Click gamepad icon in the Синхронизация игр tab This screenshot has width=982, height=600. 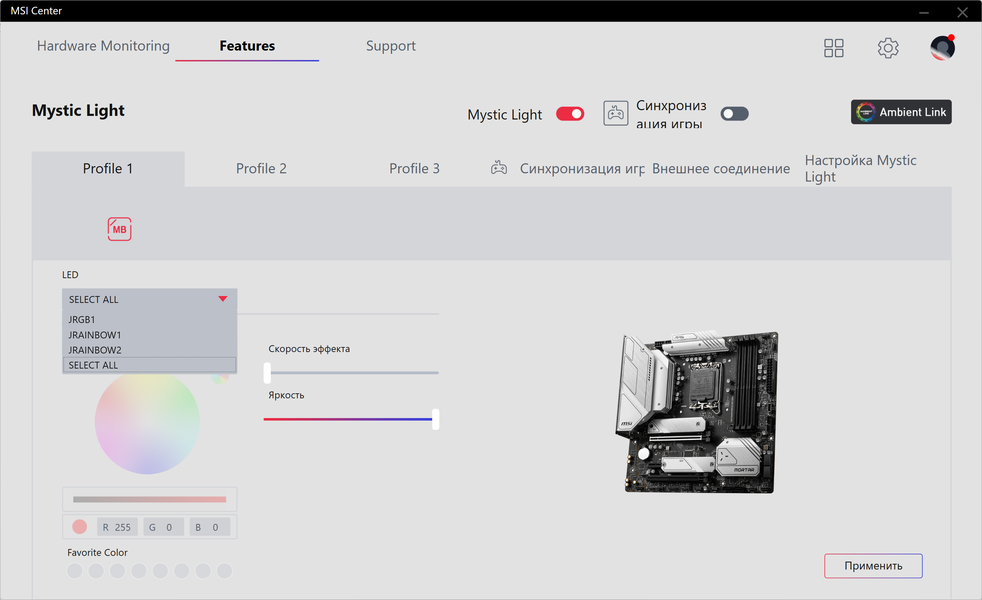(x=499, y=168)
